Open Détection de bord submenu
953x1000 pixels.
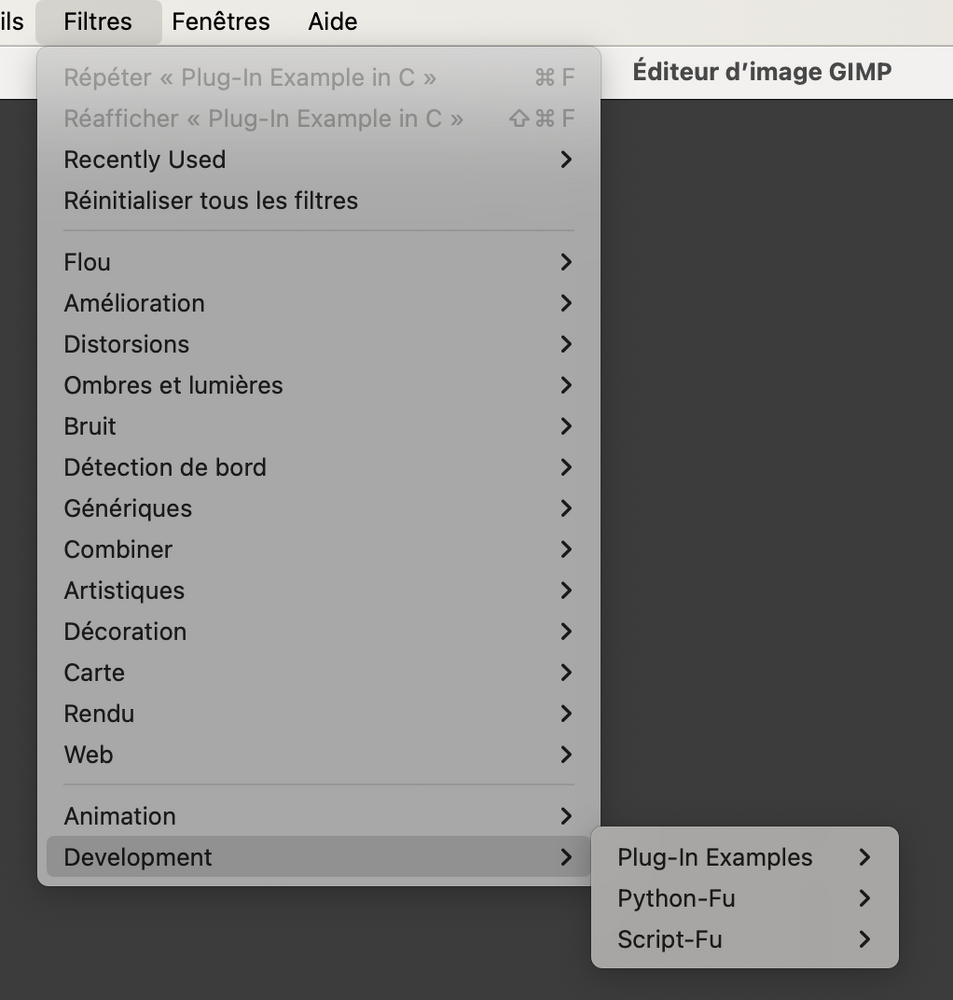165,467
